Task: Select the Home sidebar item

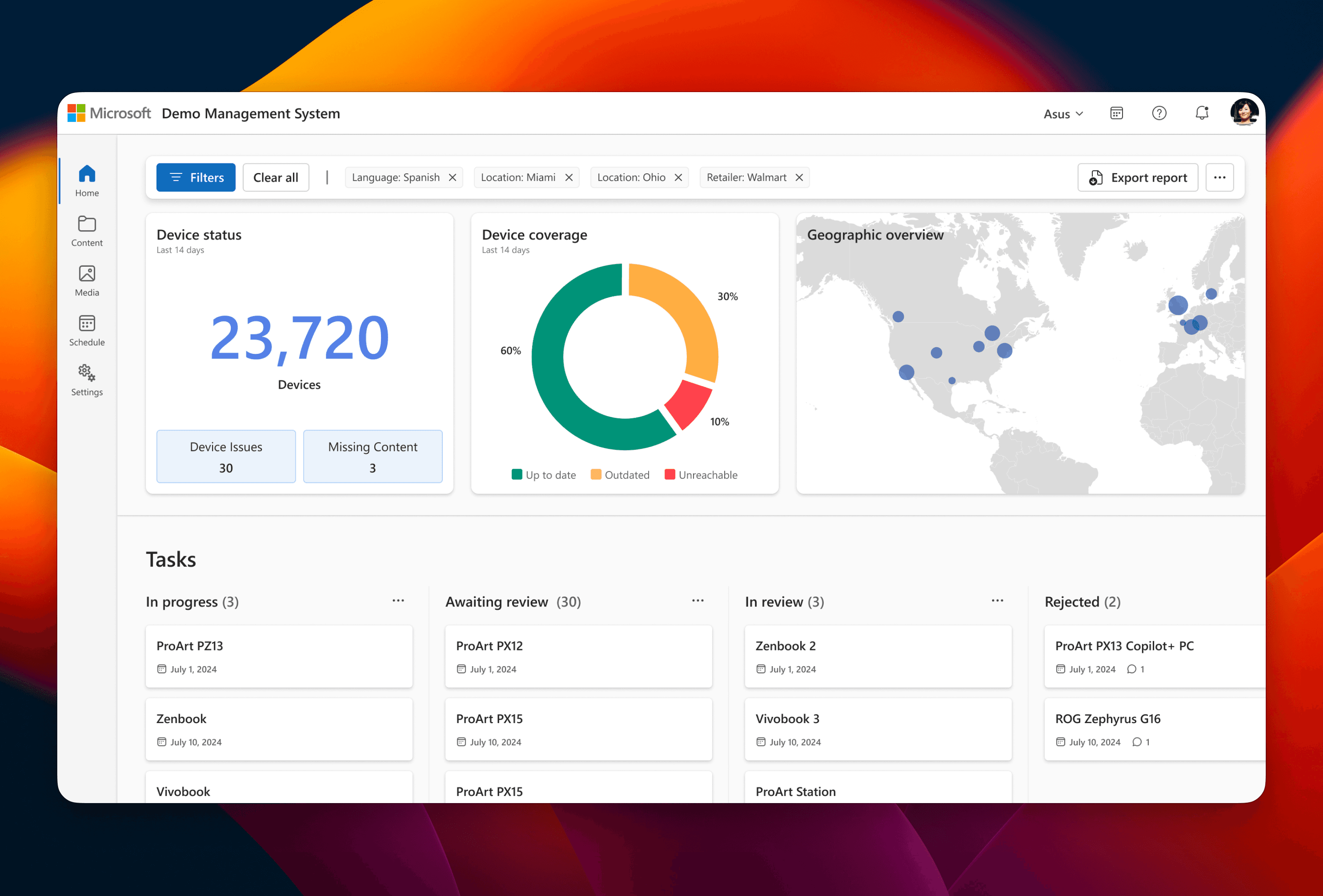Action: coord(87,180)
